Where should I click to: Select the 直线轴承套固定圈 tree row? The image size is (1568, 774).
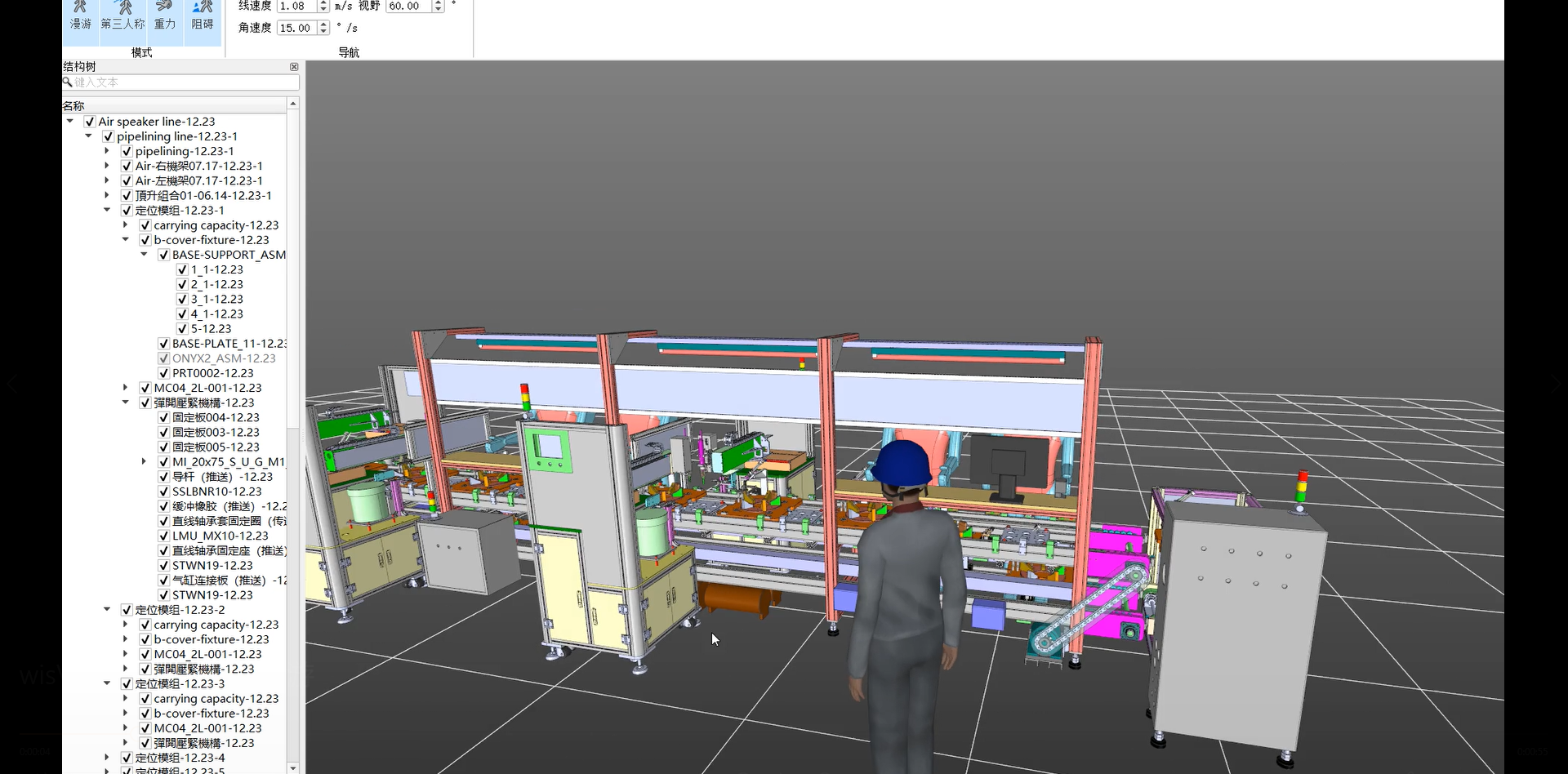pyautogui.click(x=229, y=521)
